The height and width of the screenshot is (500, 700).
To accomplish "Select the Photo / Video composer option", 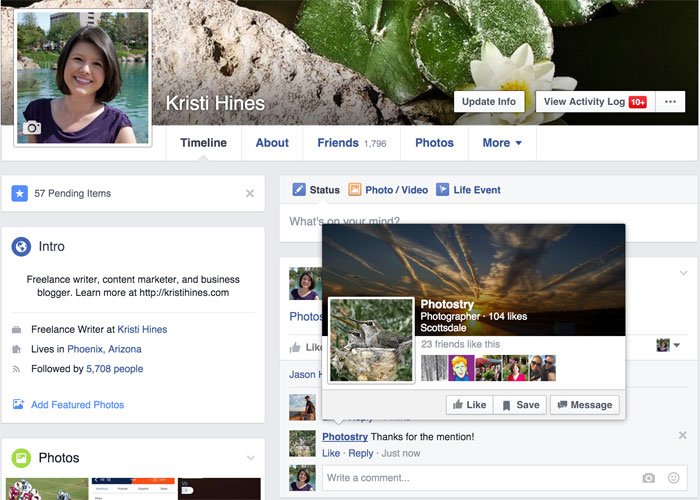I will coord(388,190).
